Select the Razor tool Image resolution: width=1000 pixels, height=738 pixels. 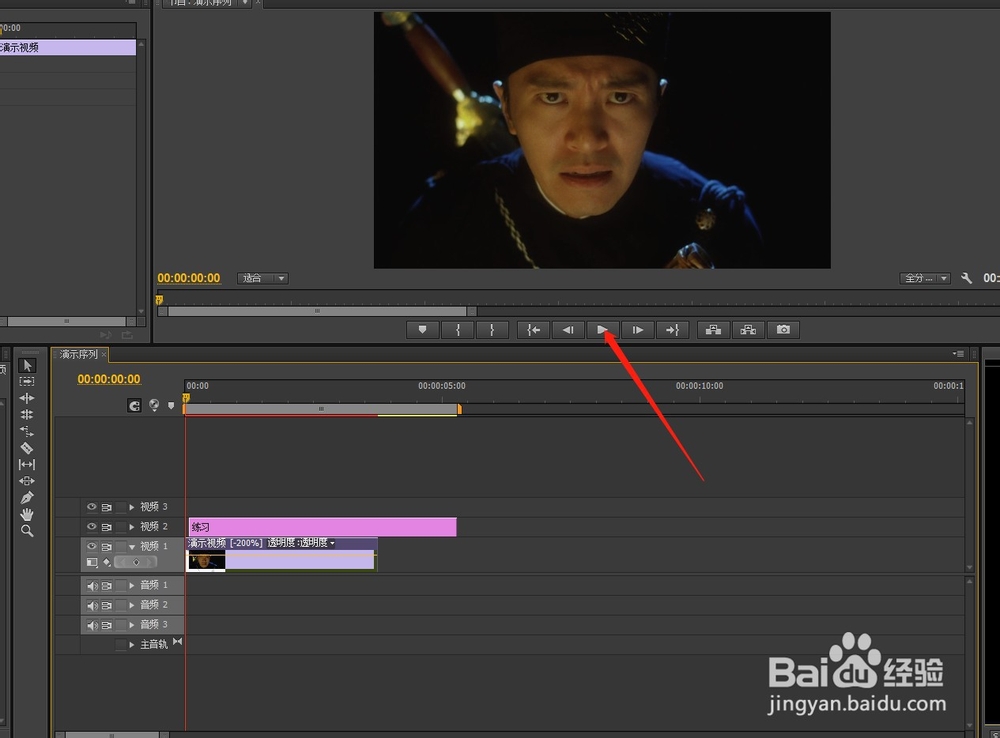tap(27, 448)
